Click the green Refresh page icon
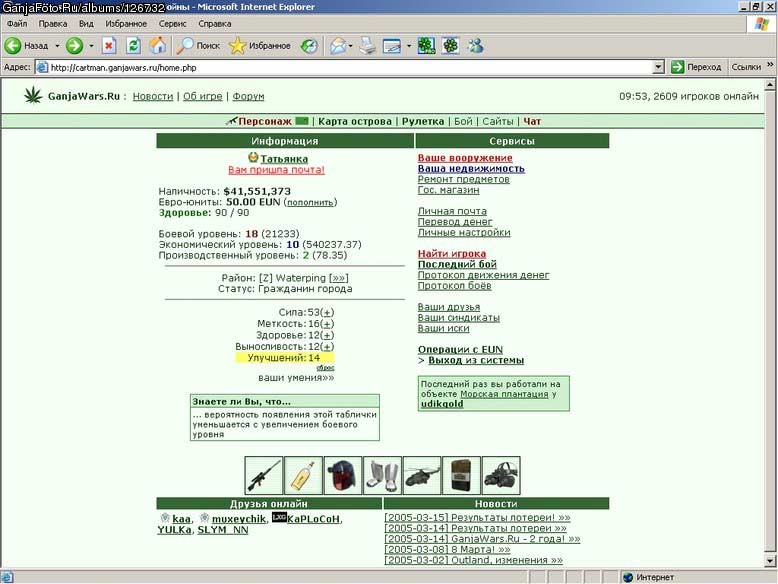This screenshot has height=584, width=778. [133, 46]
